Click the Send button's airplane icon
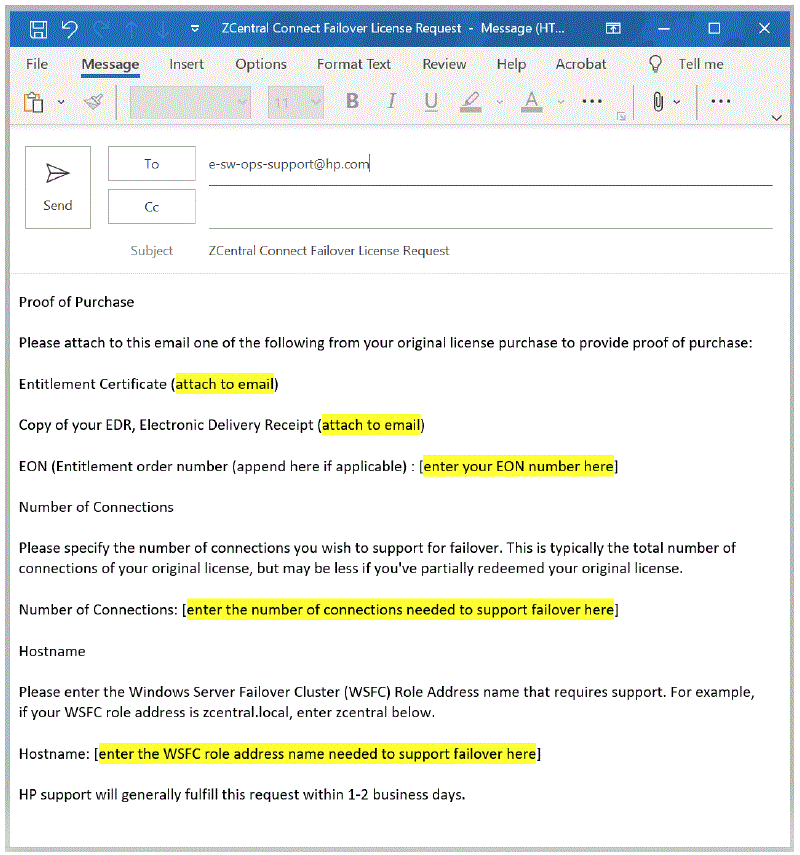Screen dimensions: 800x855 coord(57,172)
